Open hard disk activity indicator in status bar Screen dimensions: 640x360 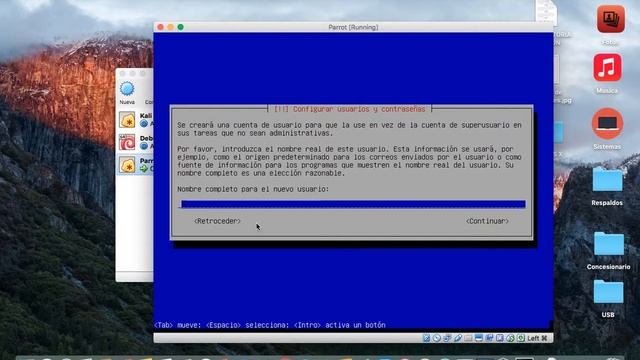[x=427, y=338]
